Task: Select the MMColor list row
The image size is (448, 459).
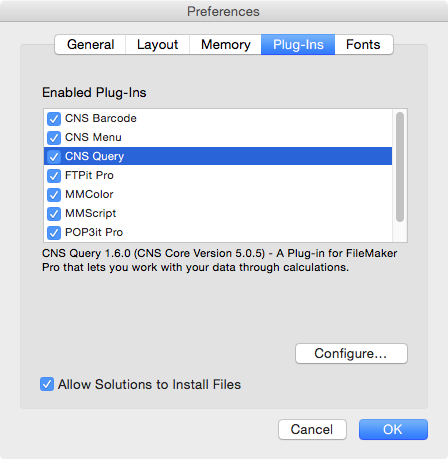Action: 218,194
